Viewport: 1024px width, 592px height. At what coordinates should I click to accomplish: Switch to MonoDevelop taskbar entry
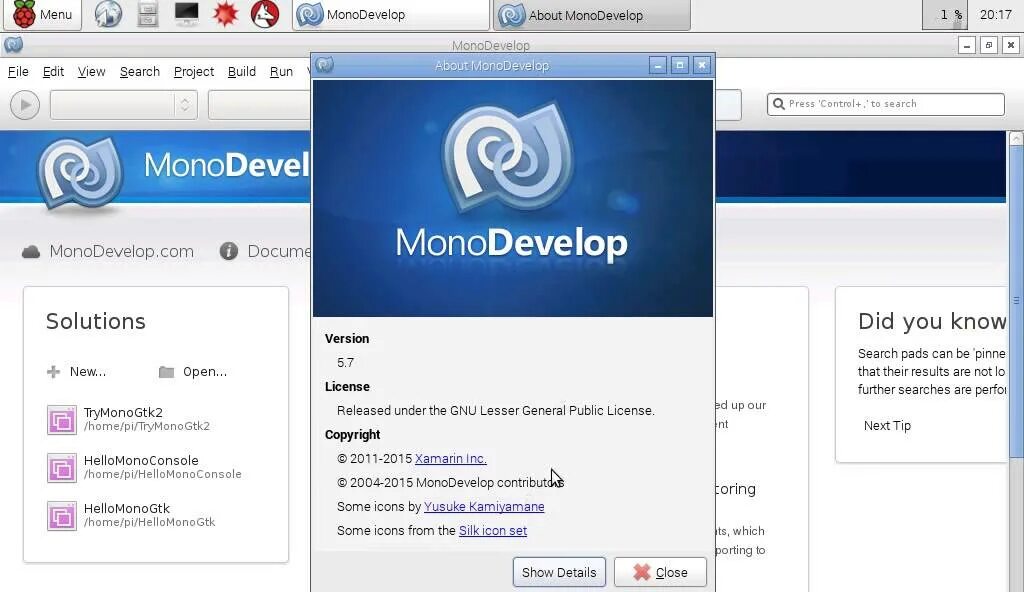point(391,14)
